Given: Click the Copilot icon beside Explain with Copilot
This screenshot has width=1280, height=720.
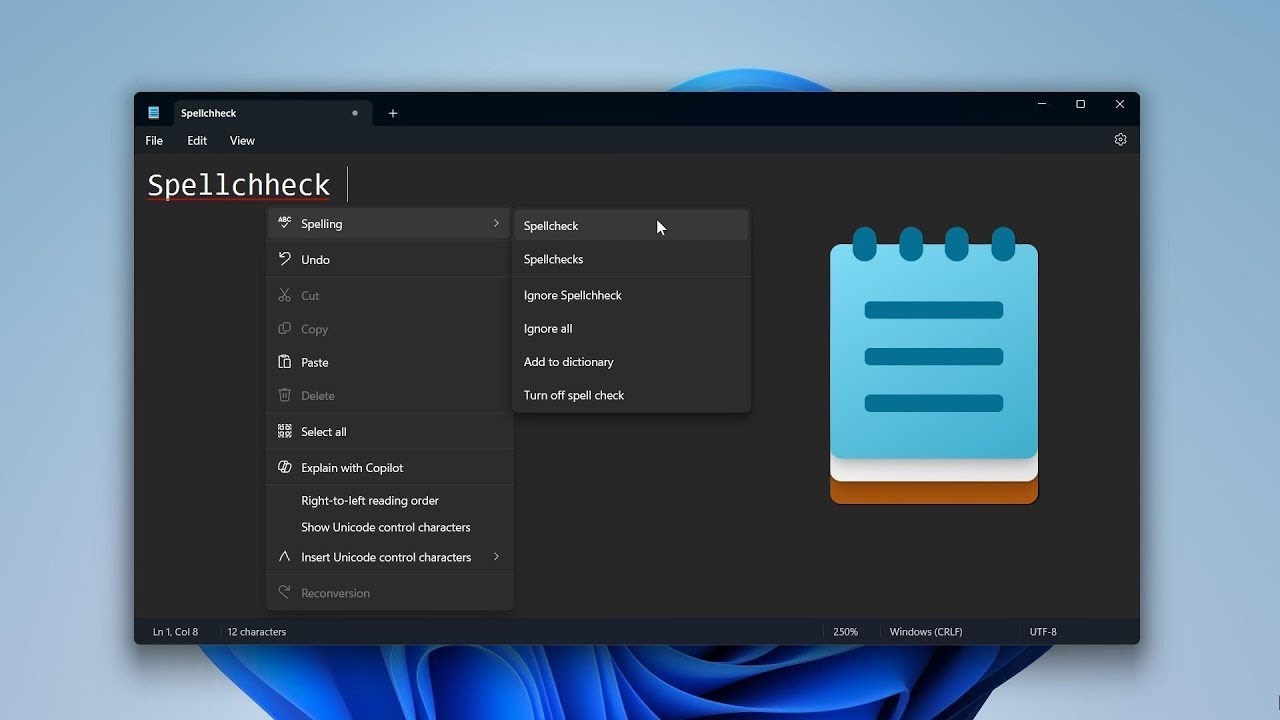Looking at the screenshot, I should tap(285, 467).
